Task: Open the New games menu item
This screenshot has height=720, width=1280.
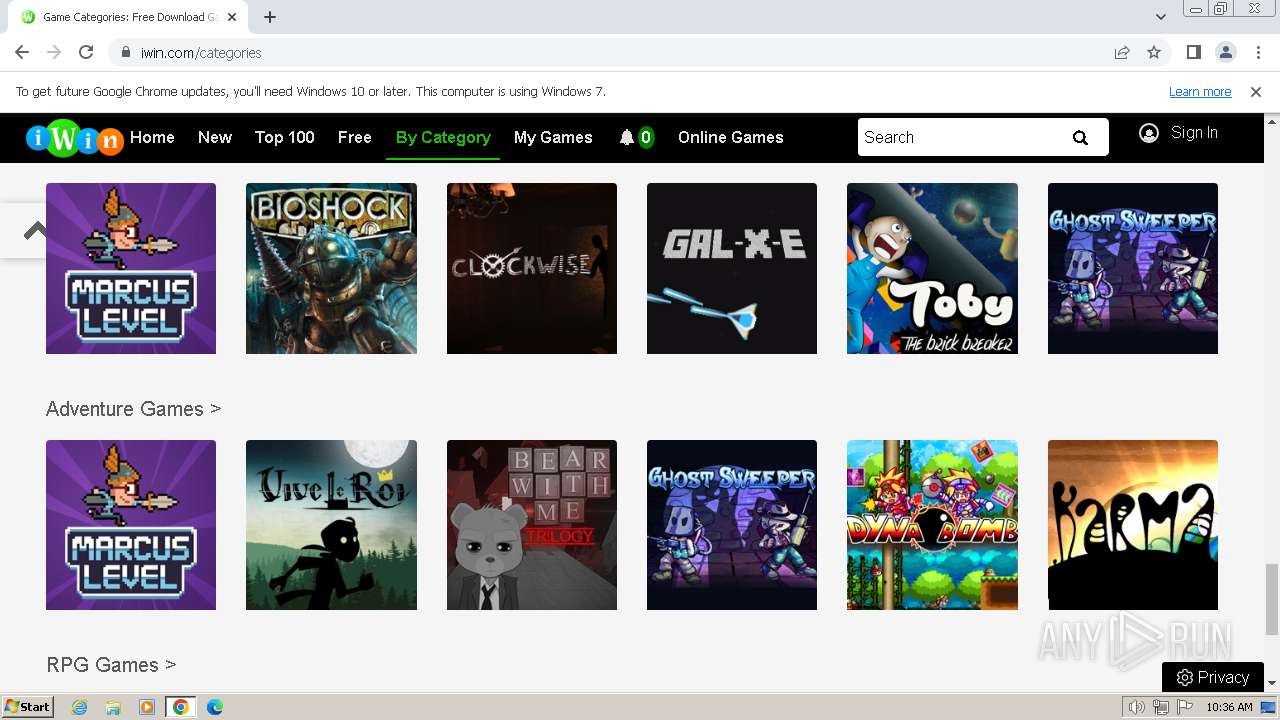Action: pyautogui.click(x=215, y=138)
